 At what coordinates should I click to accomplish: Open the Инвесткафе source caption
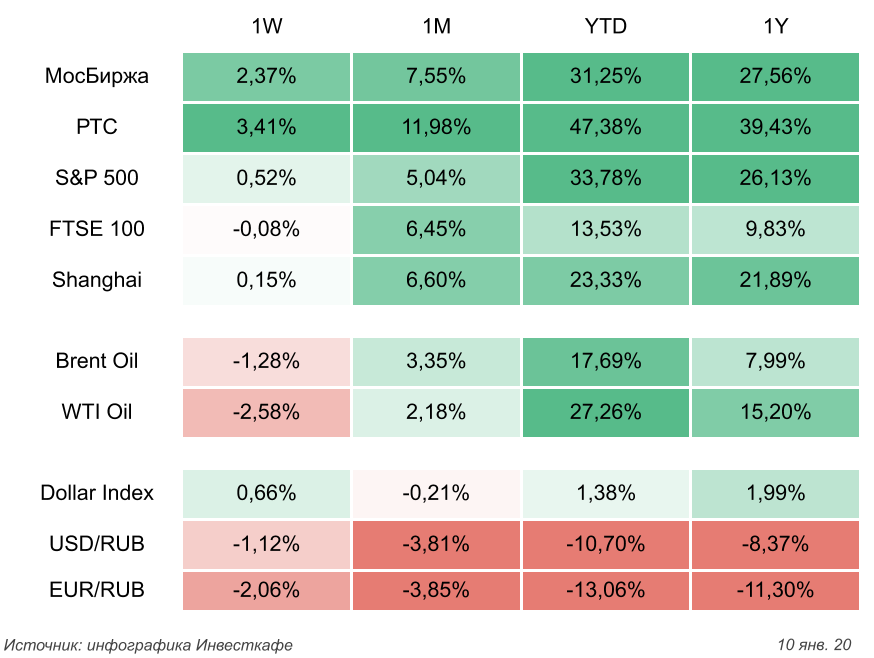(149, 644)
